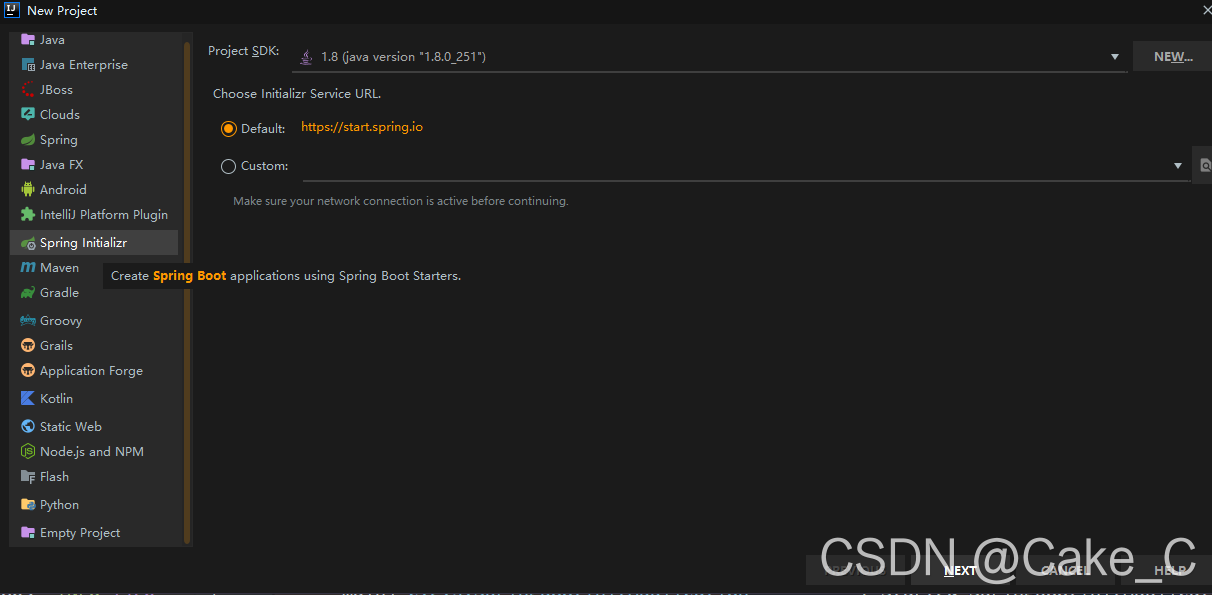Open https://start.spring.io link
Screen dimensions: 1212x595
(362, 127)
